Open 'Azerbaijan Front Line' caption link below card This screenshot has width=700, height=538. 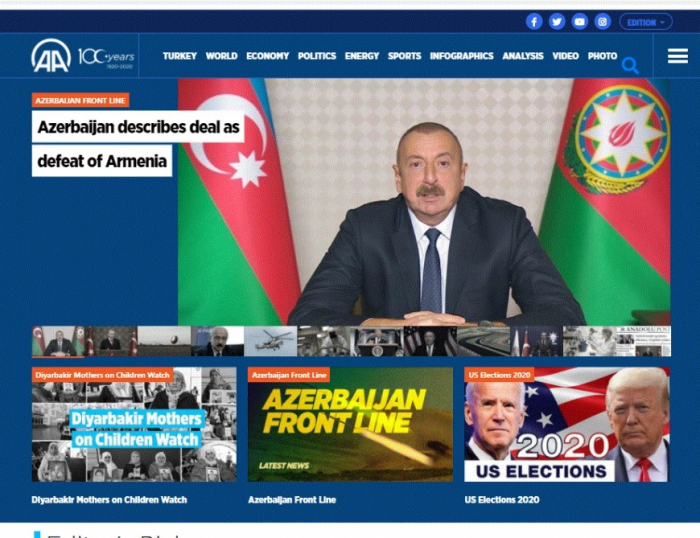292,500
